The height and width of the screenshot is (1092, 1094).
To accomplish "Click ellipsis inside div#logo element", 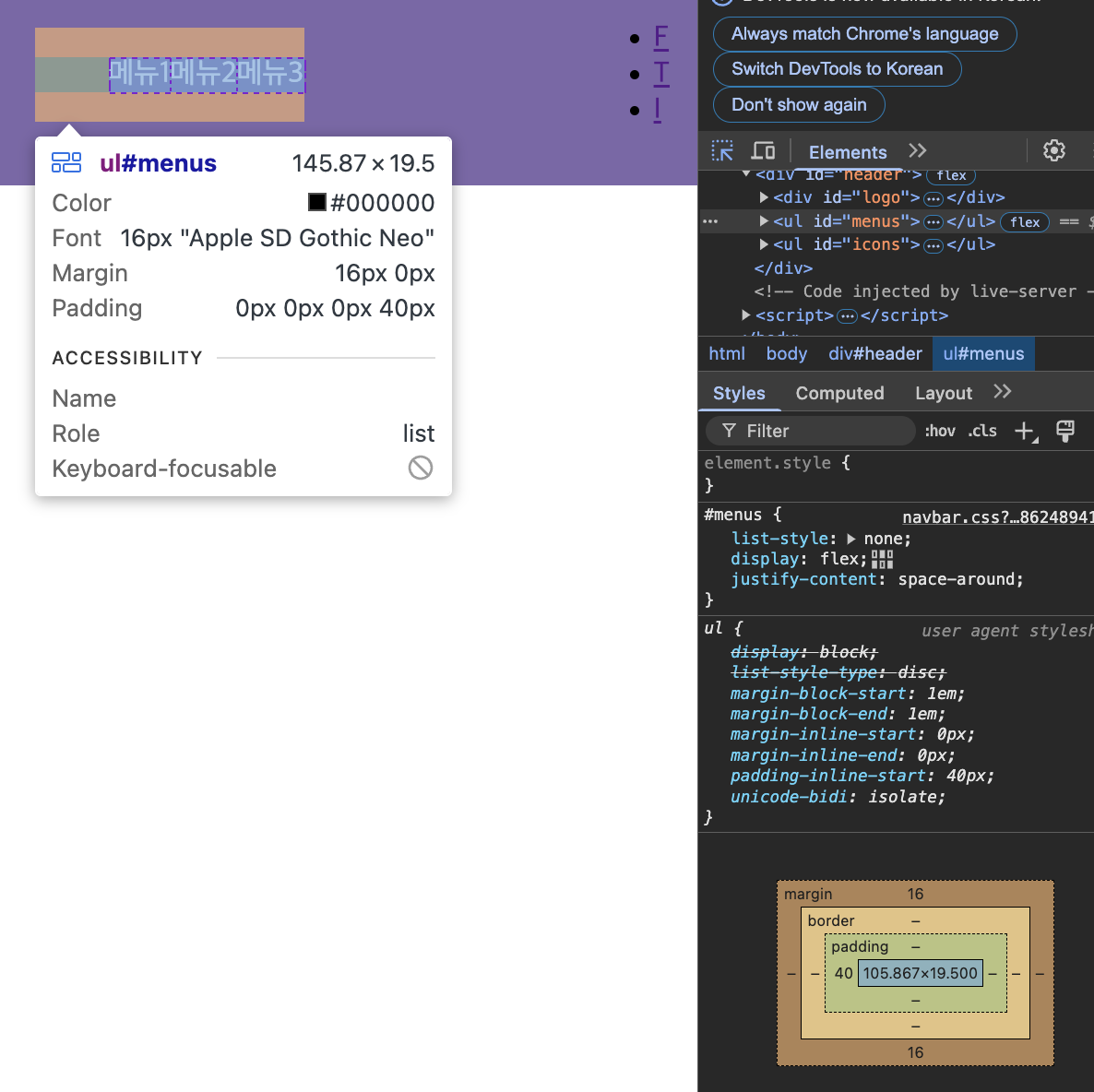I will (x=933, y=199).
